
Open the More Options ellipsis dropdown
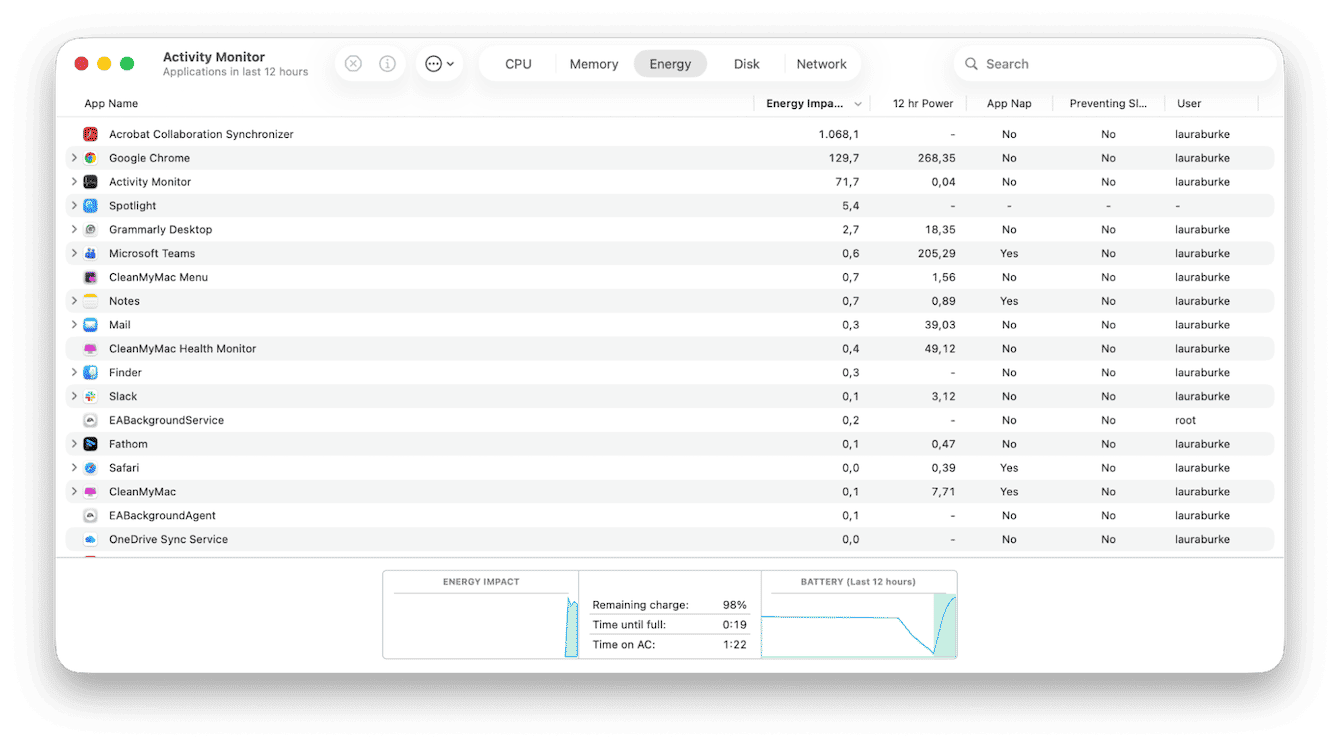pos(438,63)
